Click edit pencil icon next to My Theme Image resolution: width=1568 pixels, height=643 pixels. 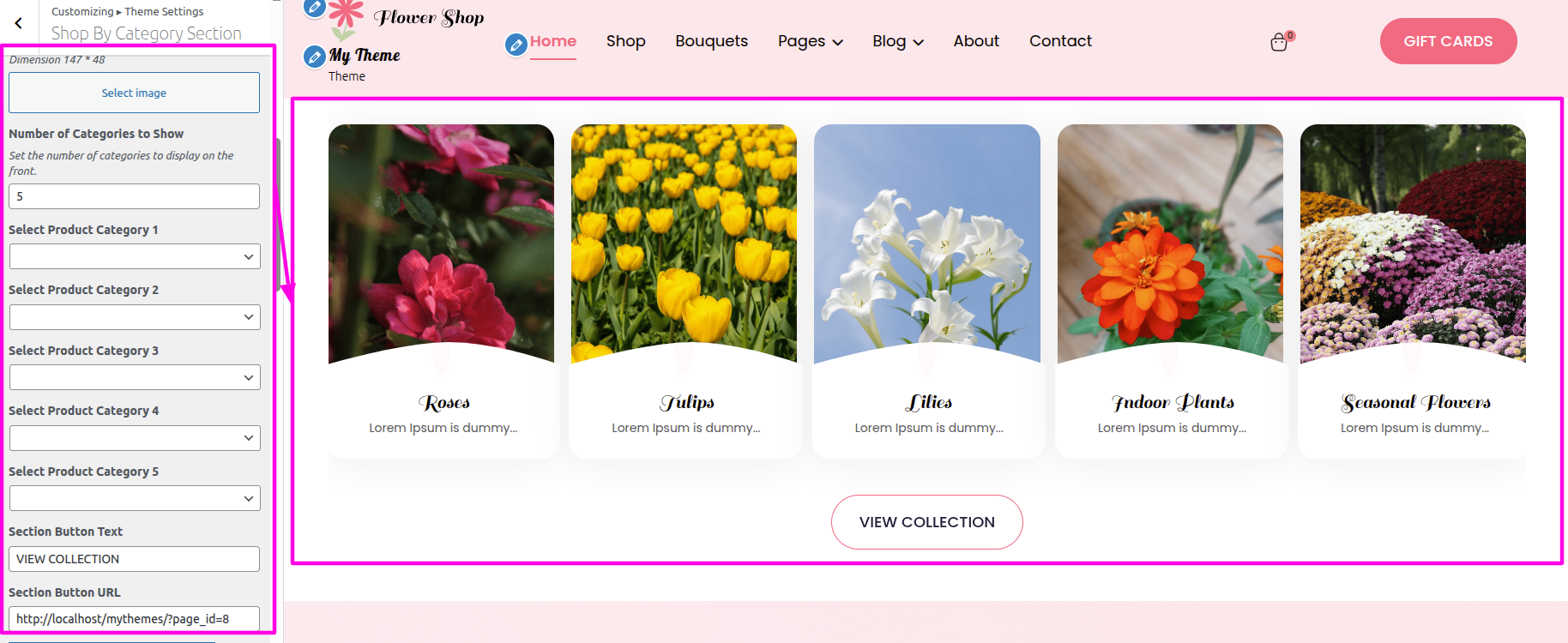[x=315, y=57]
